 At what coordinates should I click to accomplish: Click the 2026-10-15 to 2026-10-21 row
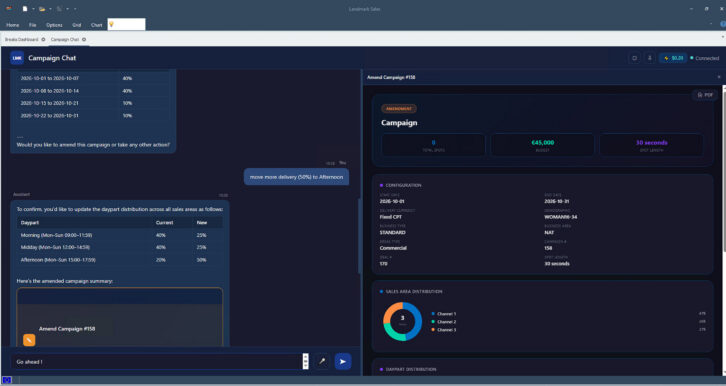click(x=93, y=103)
